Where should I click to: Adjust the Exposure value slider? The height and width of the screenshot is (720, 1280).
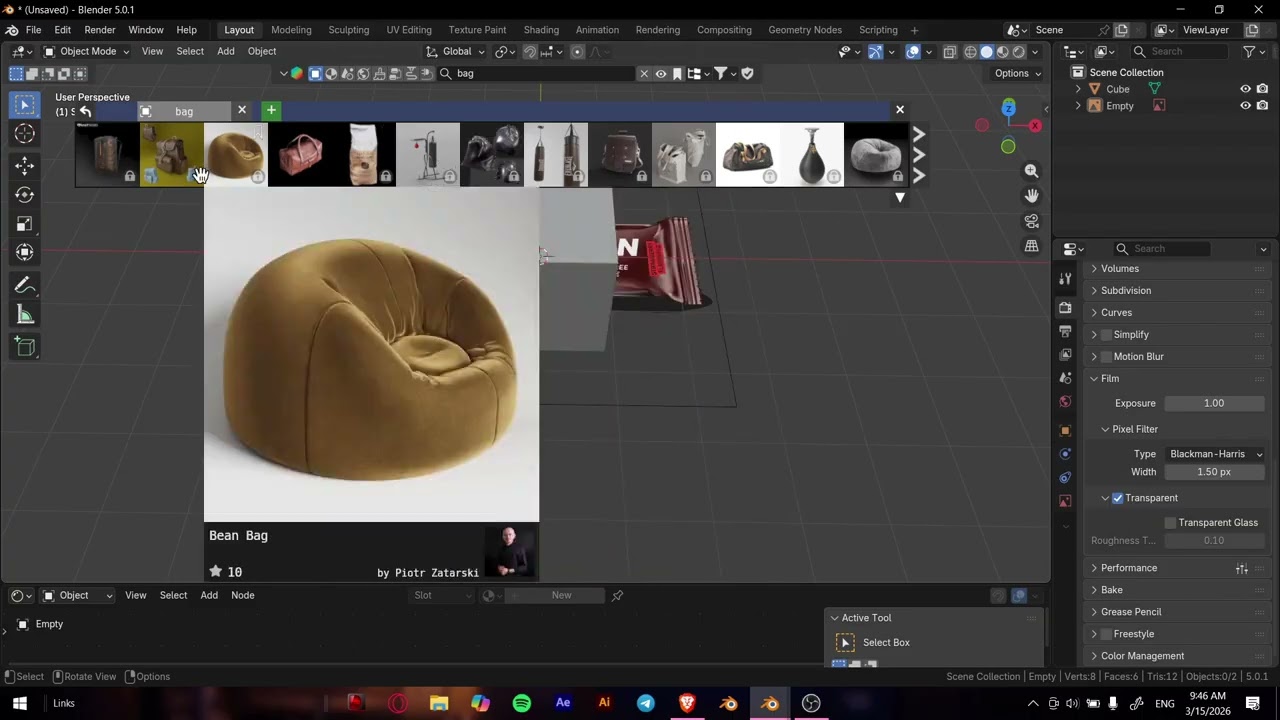pos(1214,403)
